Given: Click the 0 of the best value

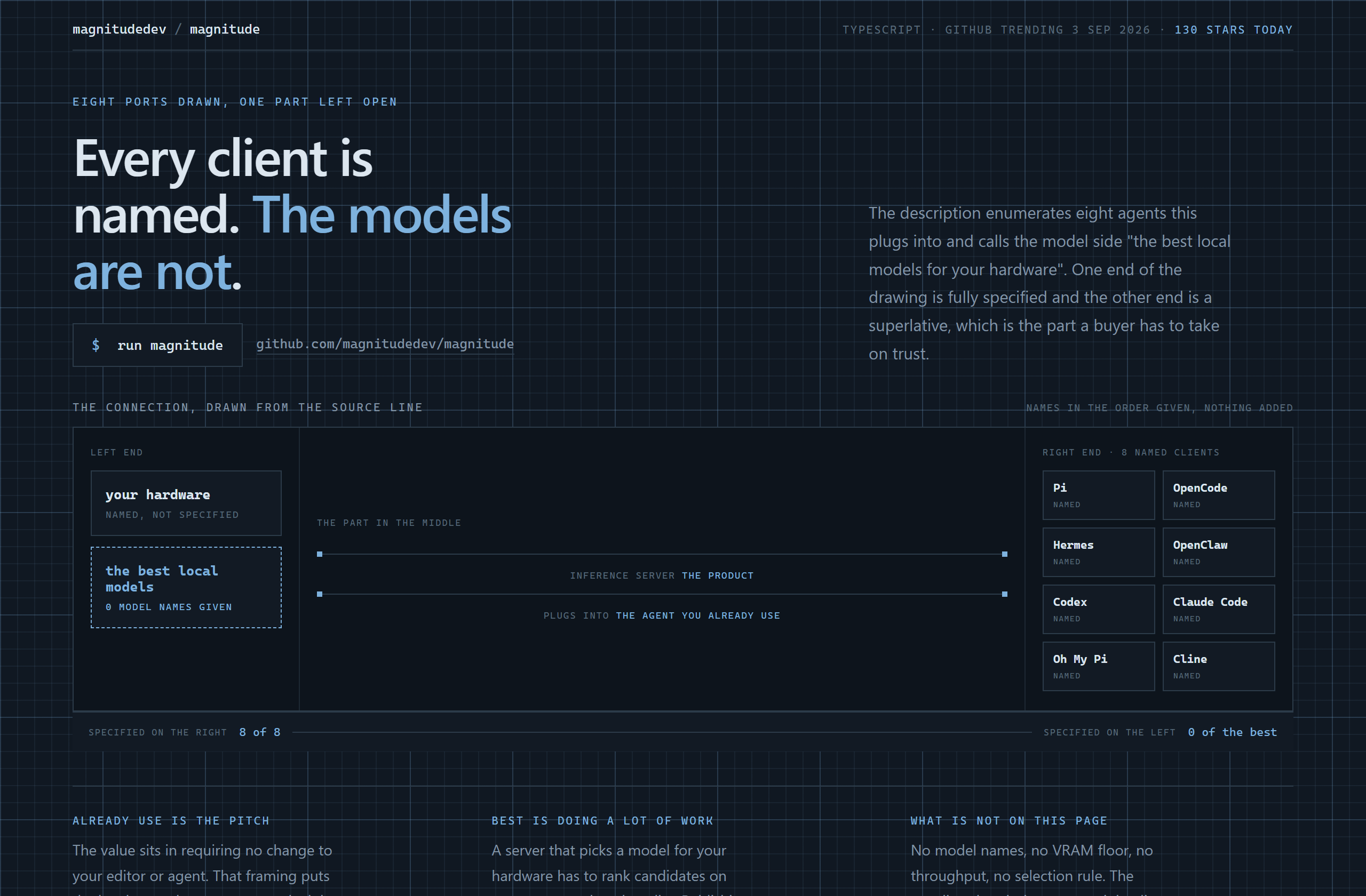Looking at the screenshot, I should [x=1232, y=732].
